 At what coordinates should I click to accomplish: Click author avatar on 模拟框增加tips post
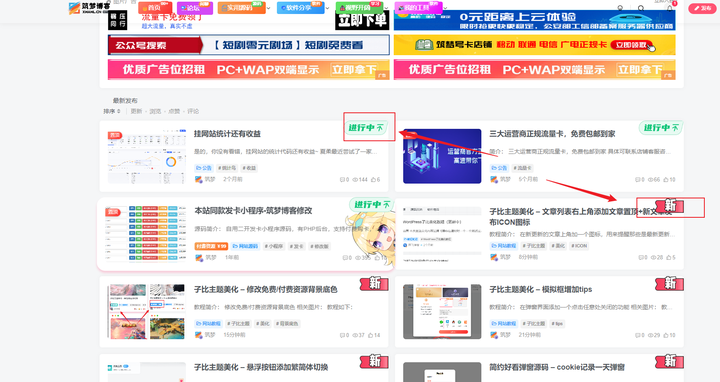point(494,335)
